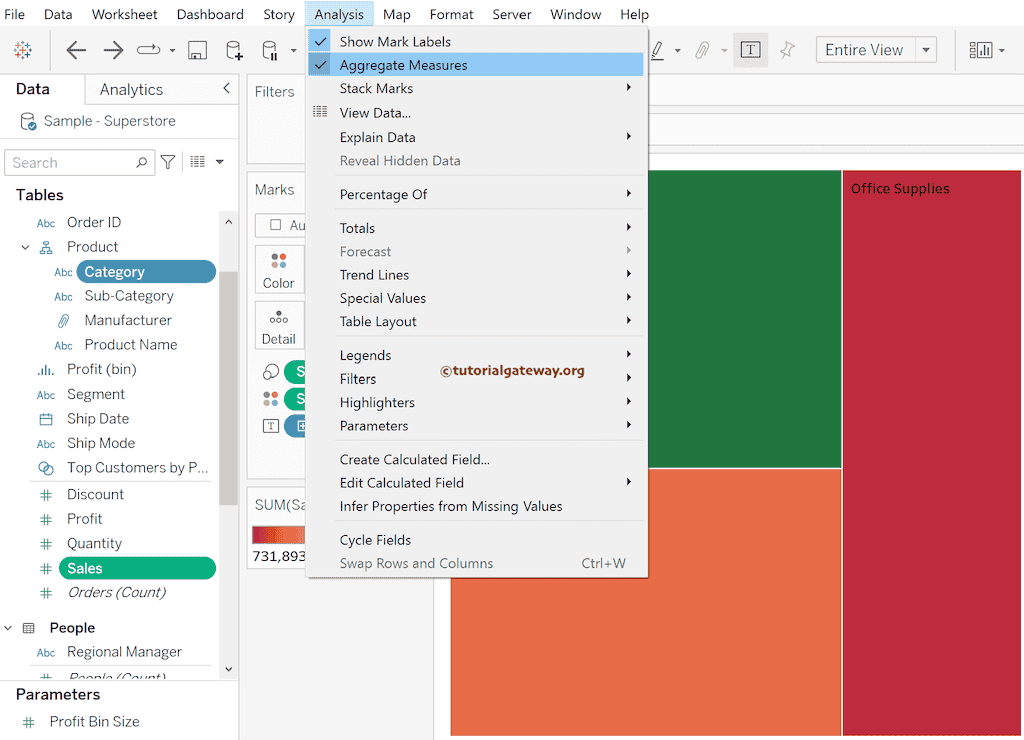Open the Totals submenu
Viewport: 1024px width, 740px height.
tap(357, 228)
